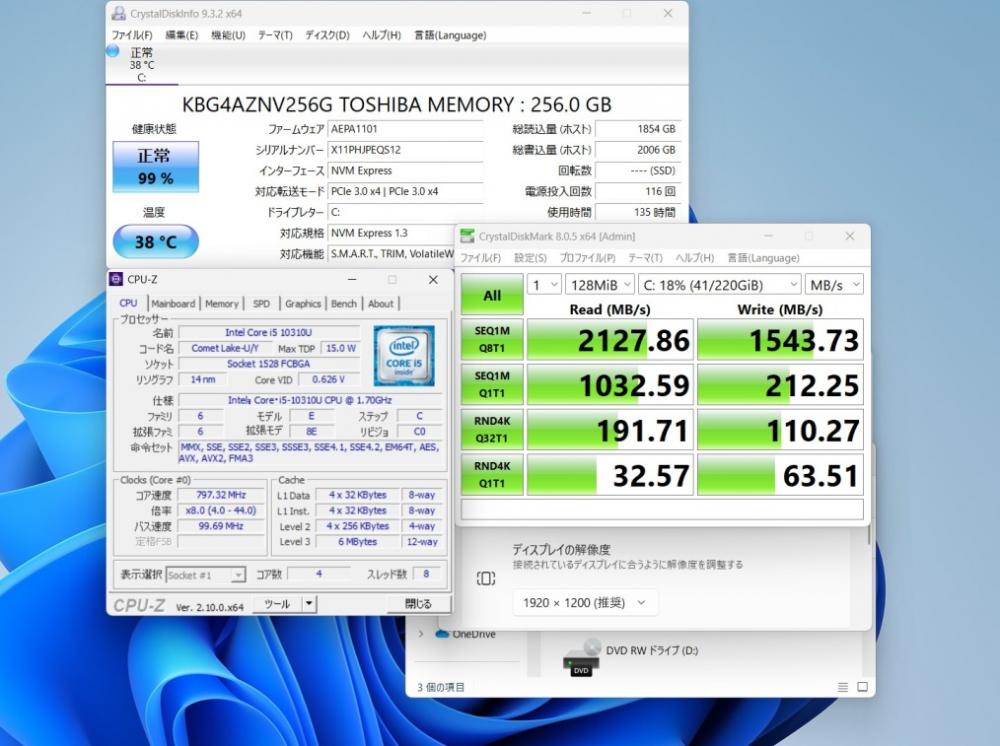The image size is (1000, 746).
Task: Open the テーマ(T) menu in CrystalDiskInfo
Action: coord(275,35)
